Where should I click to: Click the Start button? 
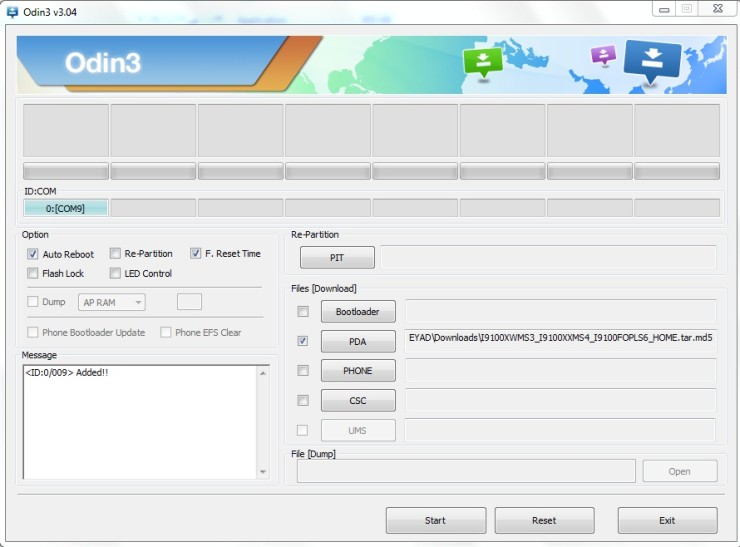tap(436, 521)
